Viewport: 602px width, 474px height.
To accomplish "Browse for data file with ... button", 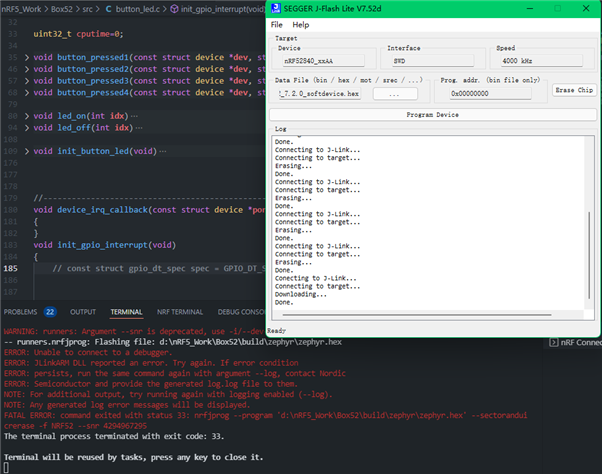I will 395,94.
